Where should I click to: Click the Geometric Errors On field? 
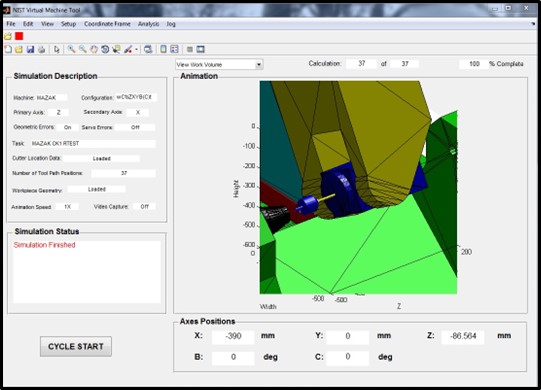coord(67,127)
